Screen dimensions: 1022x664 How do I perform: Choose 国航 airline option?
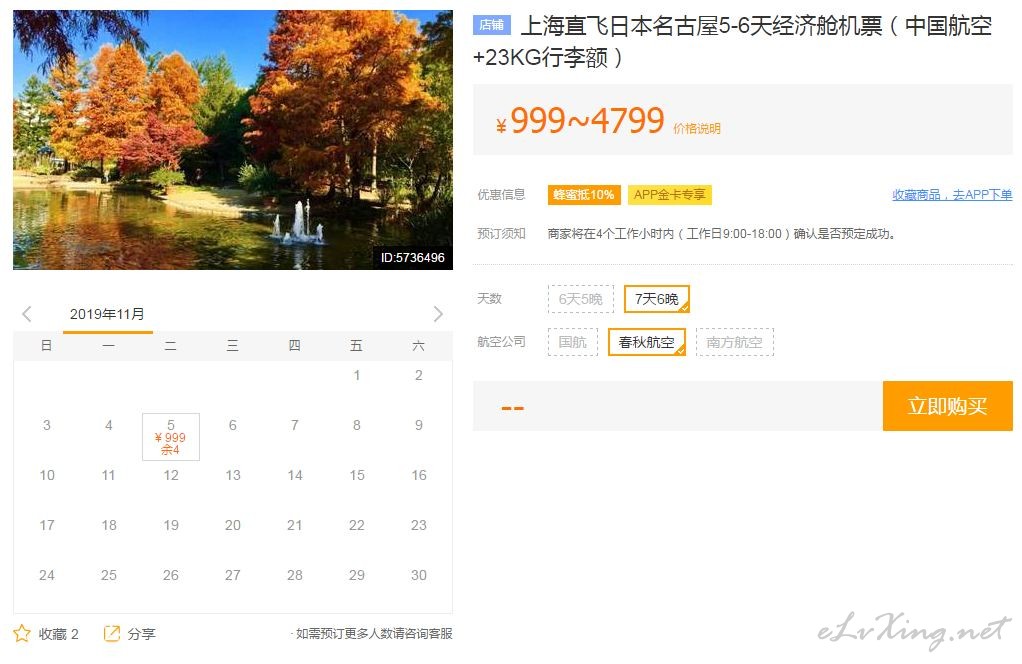click(x=572, y=342)
